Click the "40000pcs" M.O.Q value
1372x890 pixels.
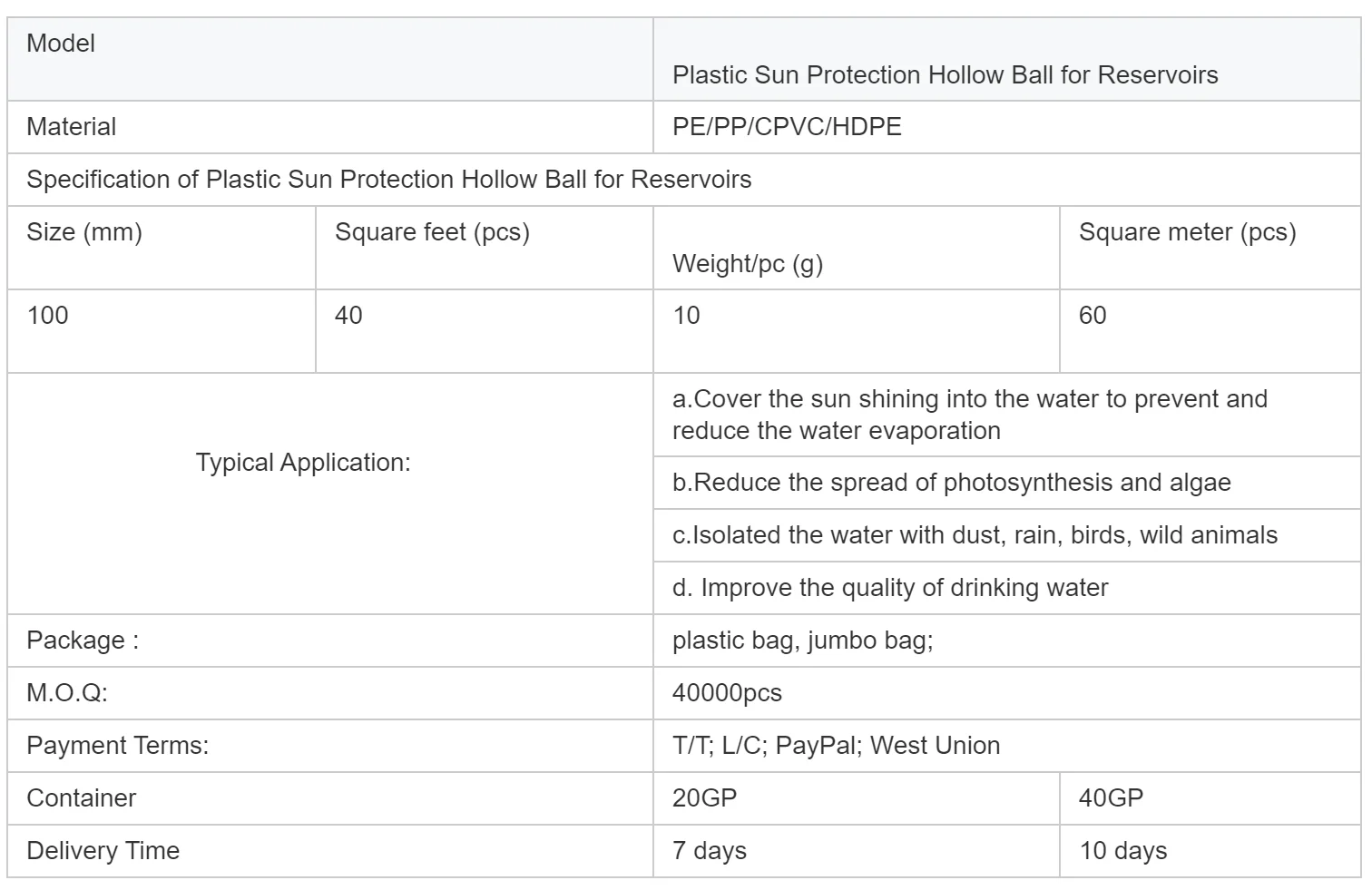pyautogui.click(x=727, y=693)
